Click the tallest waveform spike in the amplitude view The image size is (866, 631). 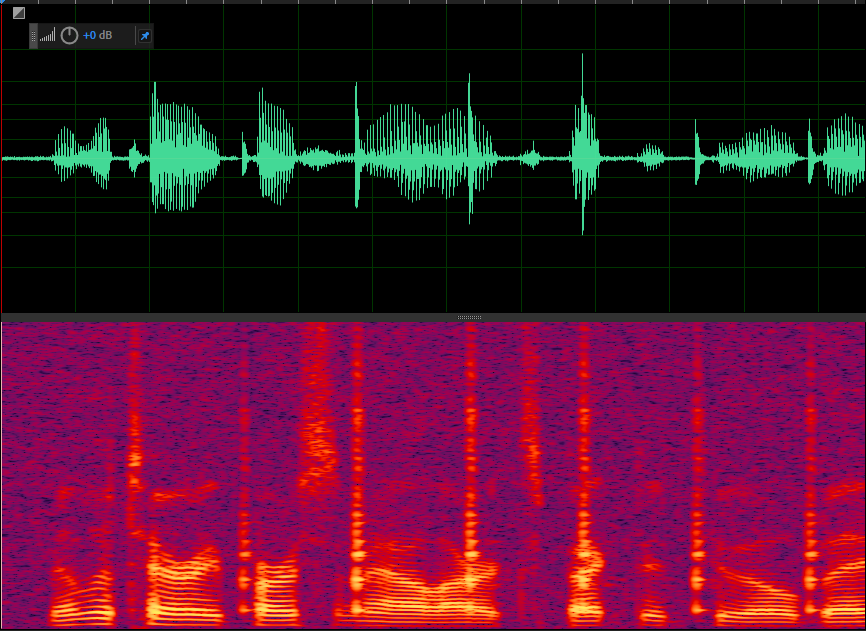pos(583,150)
